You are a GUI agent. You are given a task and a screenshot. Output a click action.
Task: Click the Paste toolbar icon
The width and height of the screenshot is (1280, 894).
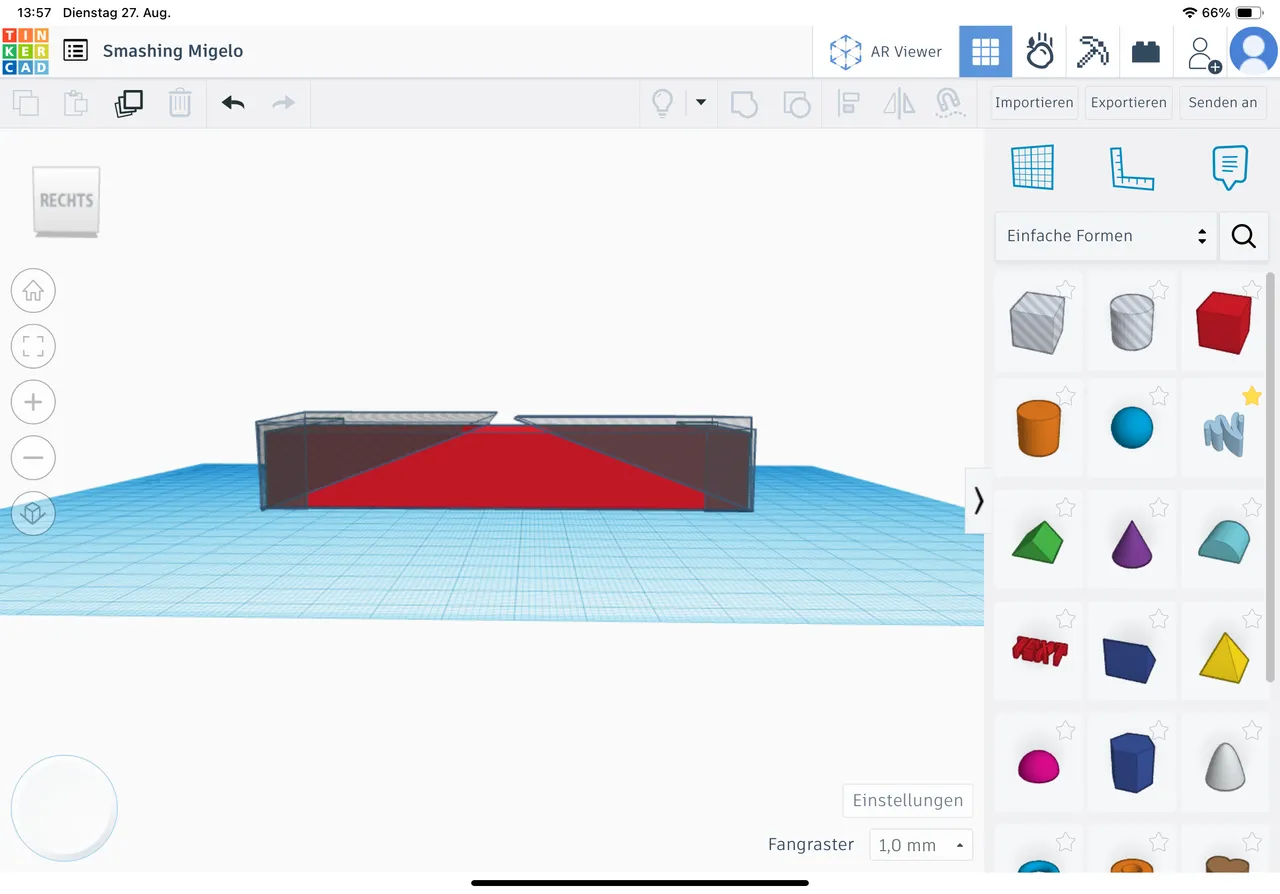pos(76,103)
